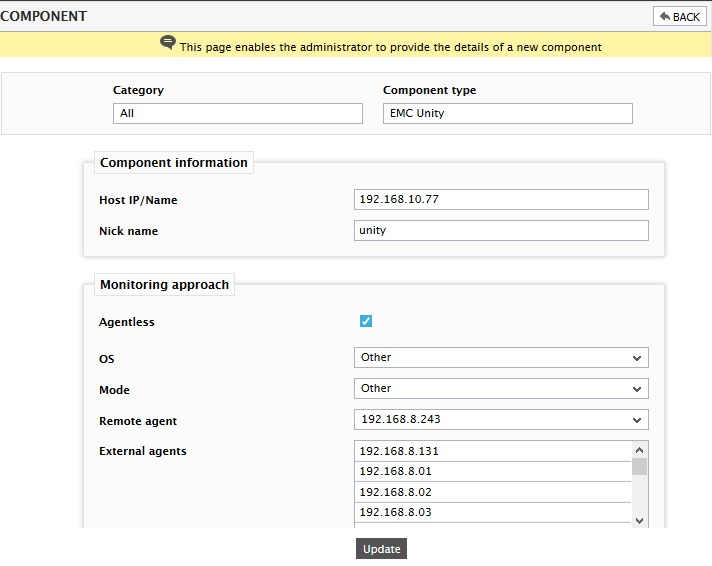Viewport: 712px width, 566px height.
Task: Select external agent 192.168.8.01
Action: [x=493, y=472]
